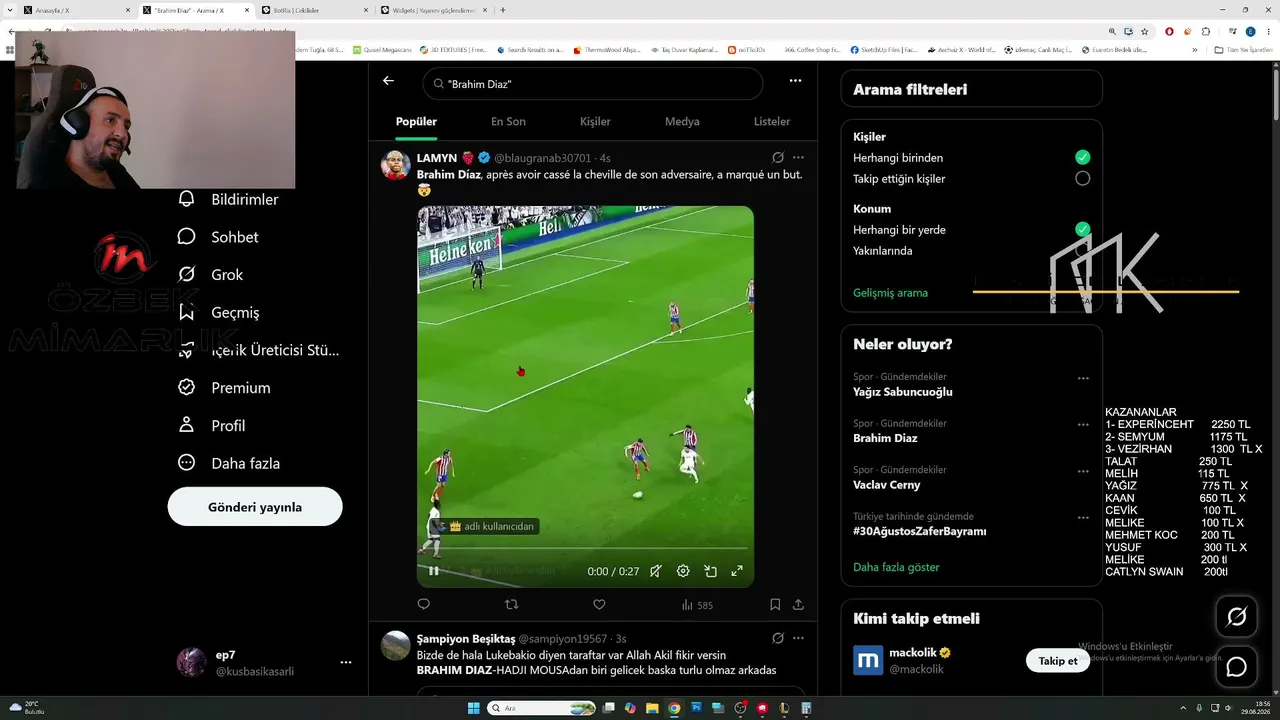The width and height of the screenshot is (1280, 720).
Task: Open Şampiyon Beşiktaş profile avatar
Action: point(396,645)
